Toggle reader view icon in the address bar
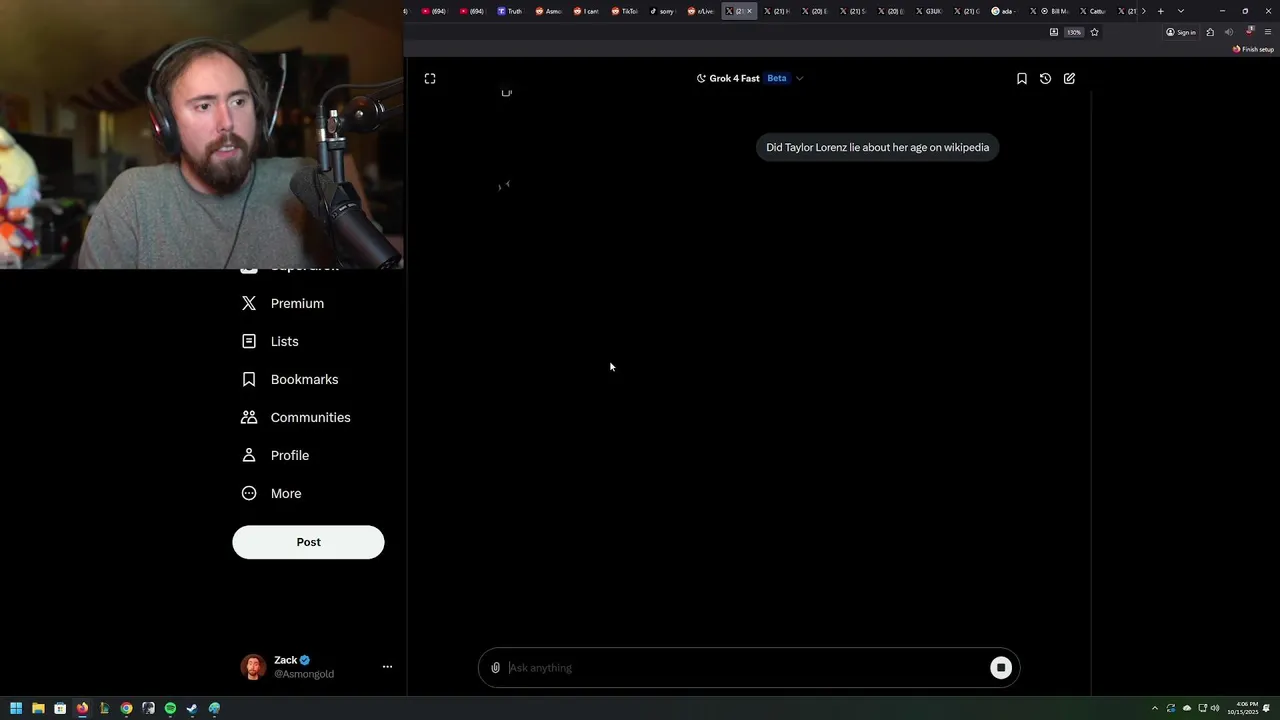 [1053, 32]
